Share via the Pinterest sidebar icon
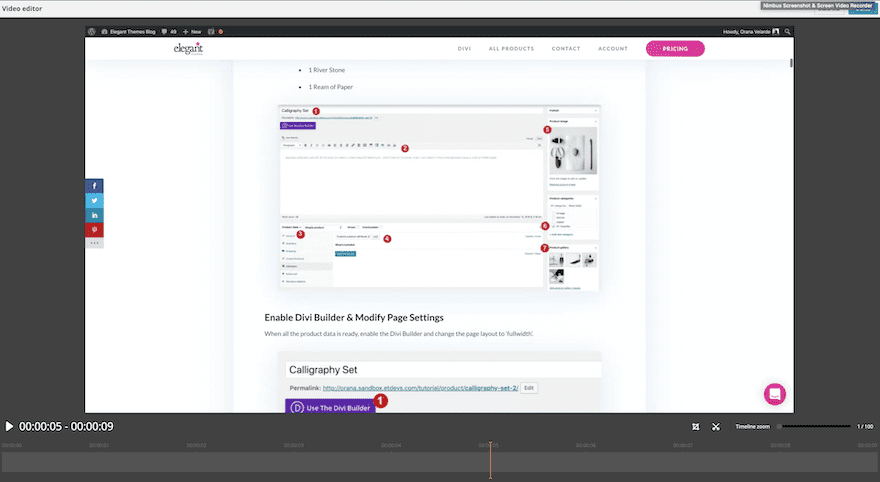 pyautogui.click(x=94, y=229)
